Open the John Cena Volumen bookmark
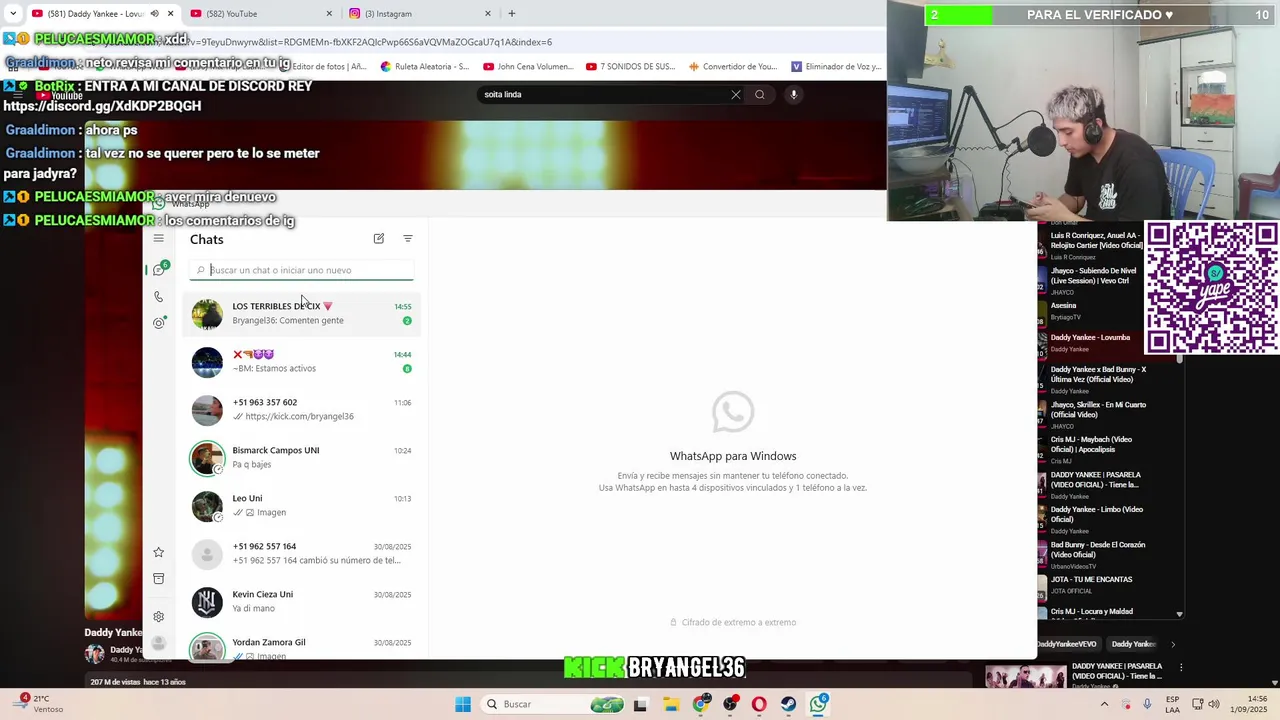 tap(529, 67)
